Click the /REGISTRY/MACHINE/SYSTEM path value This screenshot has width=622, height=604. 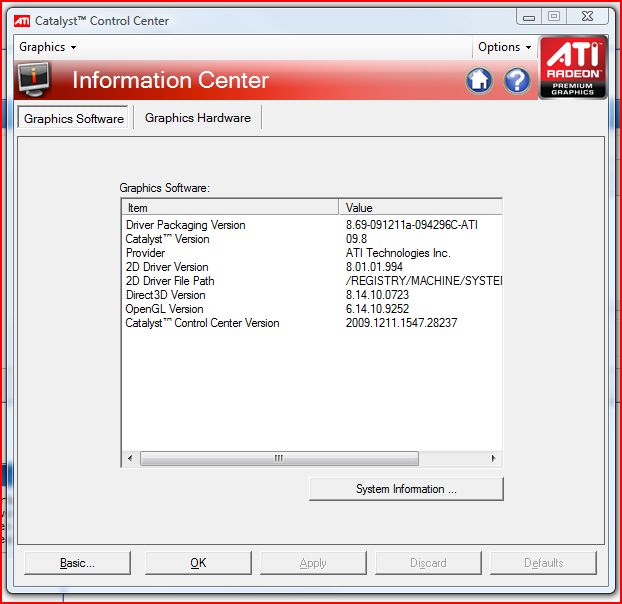[x=424, y=281]
